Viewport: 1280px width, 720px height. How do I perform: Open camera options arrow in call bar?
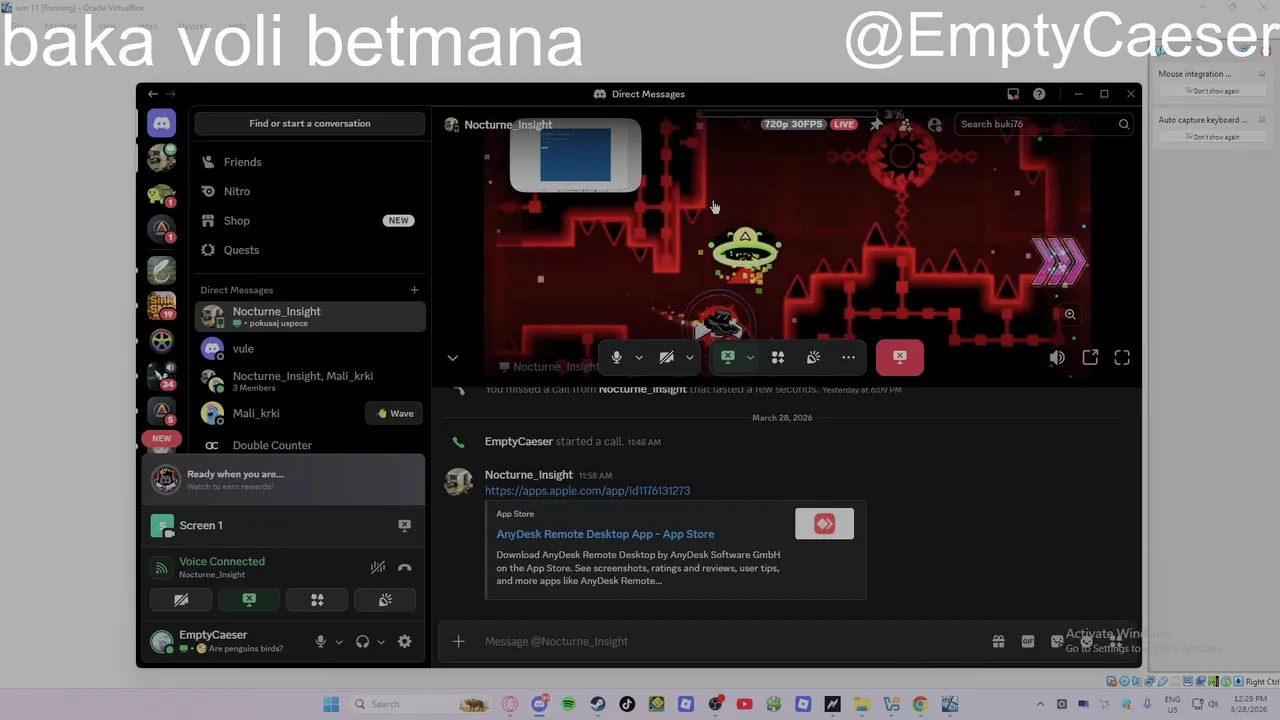689,357
